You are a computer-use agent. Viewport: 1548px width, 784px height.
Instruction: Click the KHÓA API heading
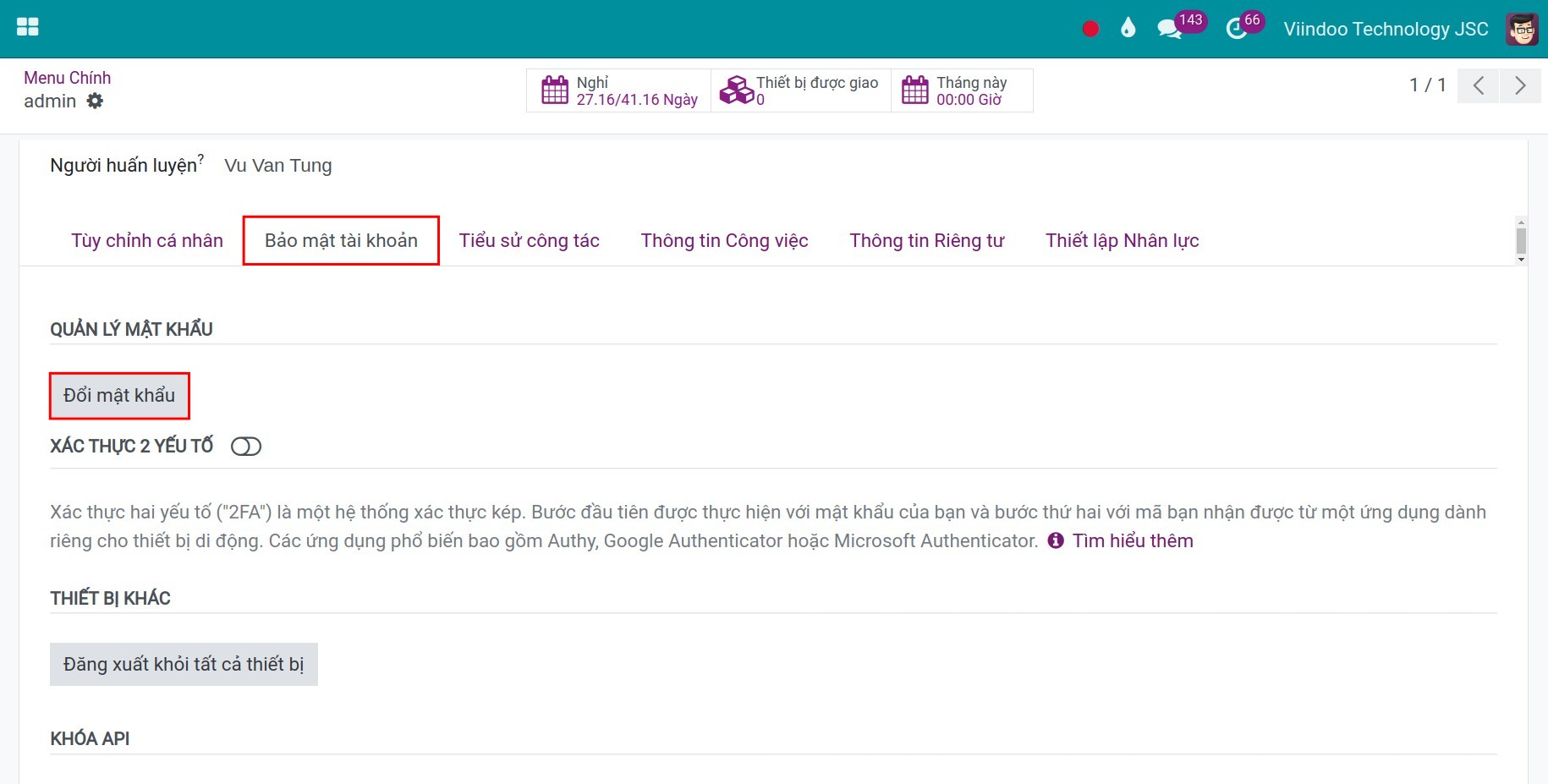pos(90,738)
